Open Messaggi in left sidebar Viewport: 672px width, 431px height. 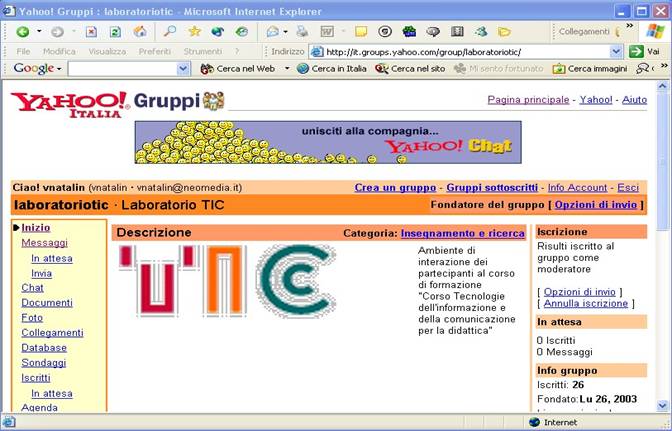(45, 243)
